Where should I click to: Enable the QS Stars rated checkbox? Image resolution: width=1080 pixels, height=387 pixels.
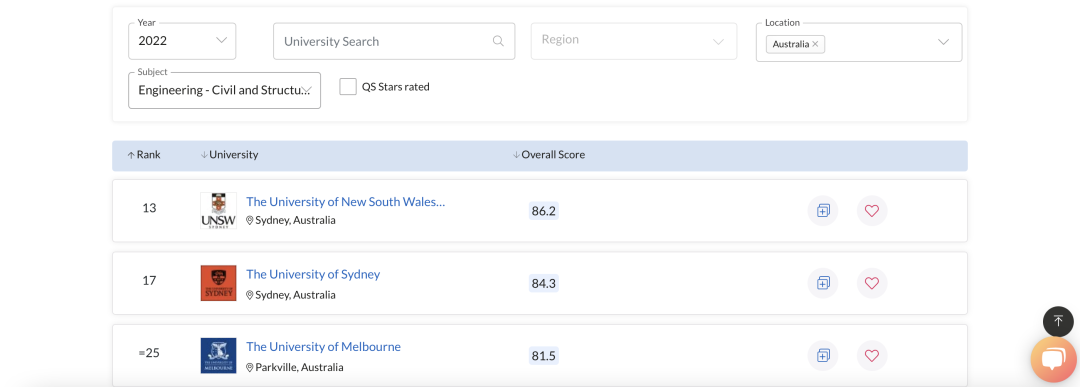tap(348, 87)
